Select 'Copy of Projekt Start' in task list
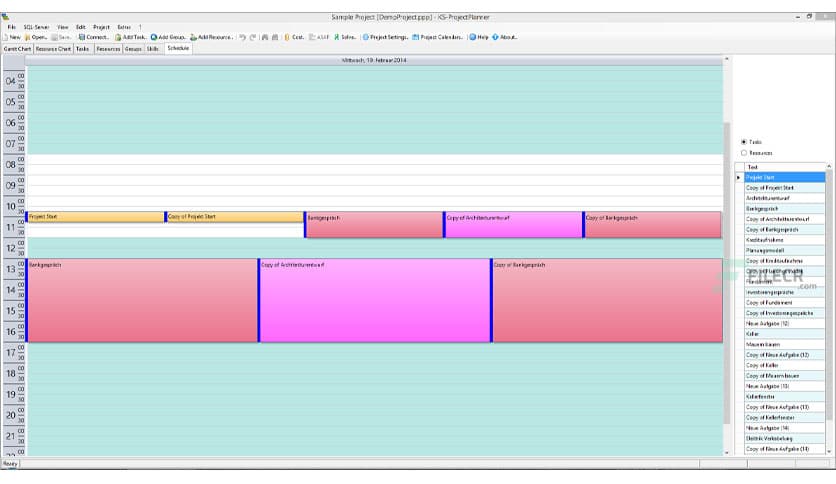Image resolution: width=836 pixels, height=484 pixels. [785, 188]
